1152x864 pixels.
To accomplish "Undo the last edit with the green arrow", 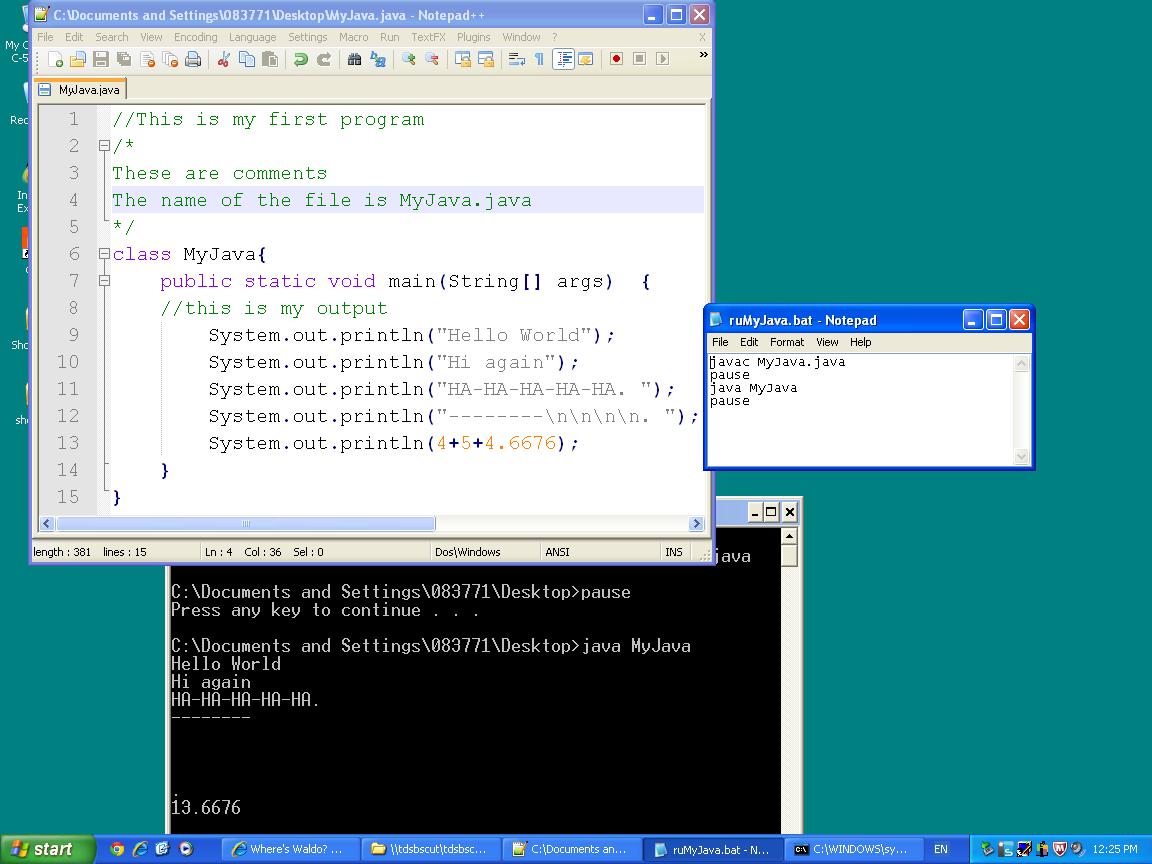I will click(x=300, y=60).
